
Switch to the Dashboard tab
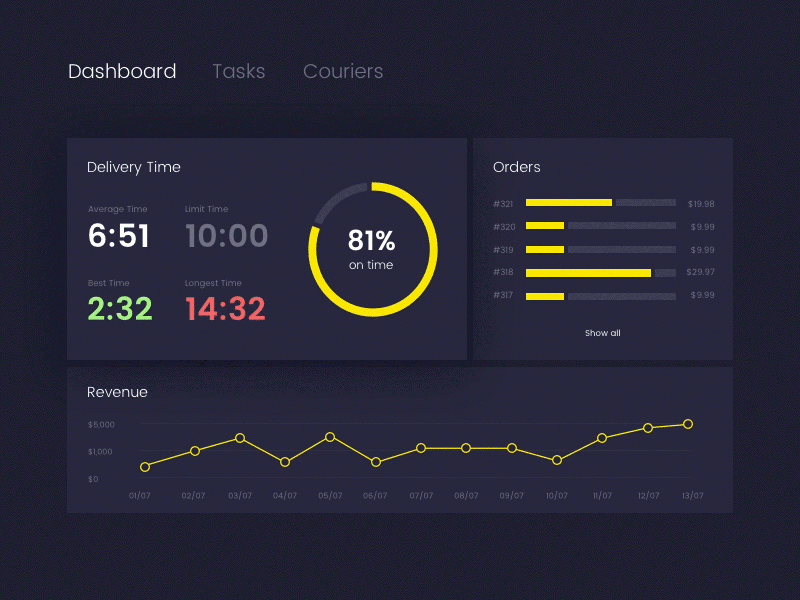pyautogui.click(x=122, y=71)
